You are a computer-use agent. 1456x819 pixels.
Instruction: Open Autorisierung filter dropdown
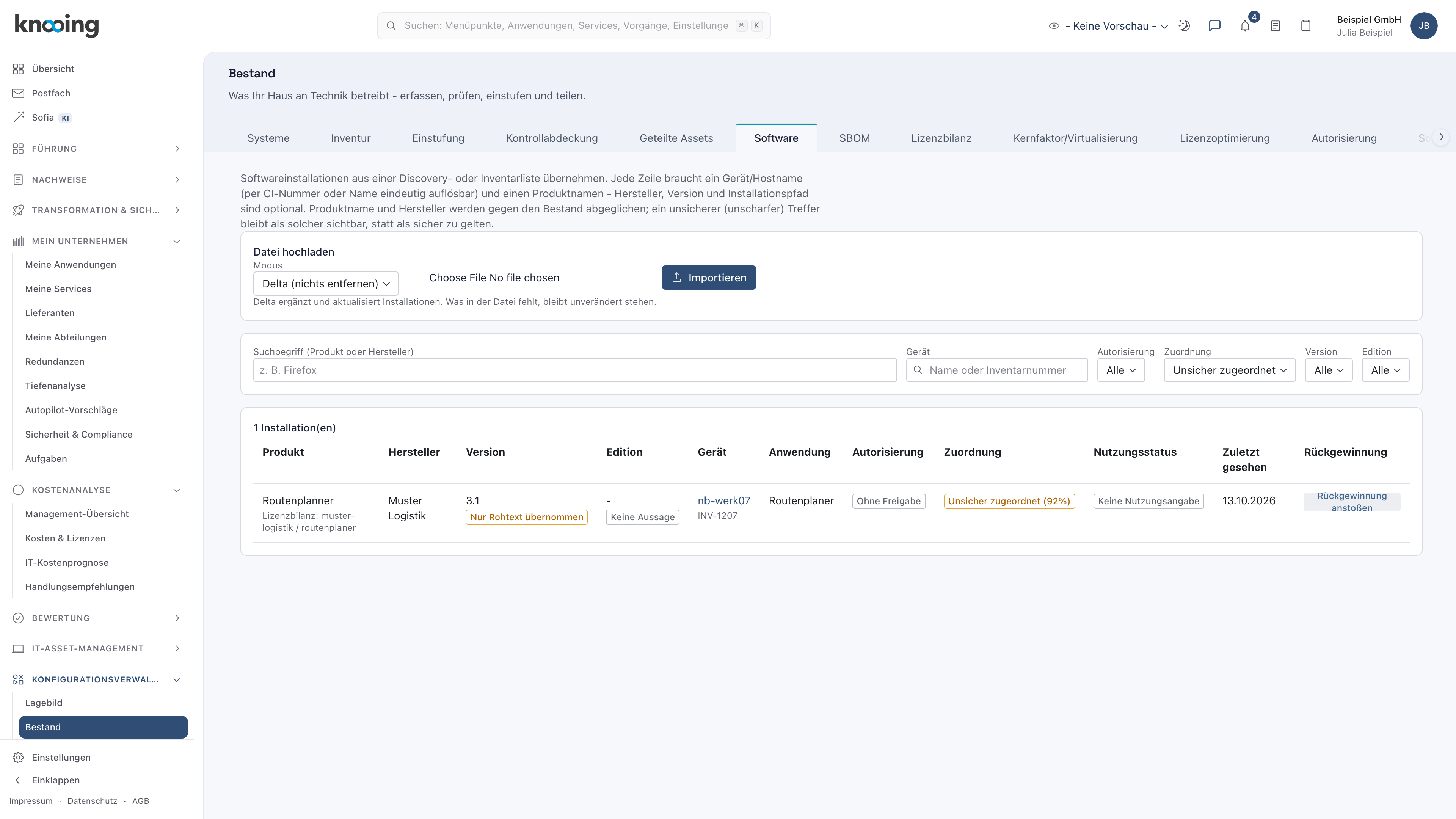click(x=1121, y=370)
